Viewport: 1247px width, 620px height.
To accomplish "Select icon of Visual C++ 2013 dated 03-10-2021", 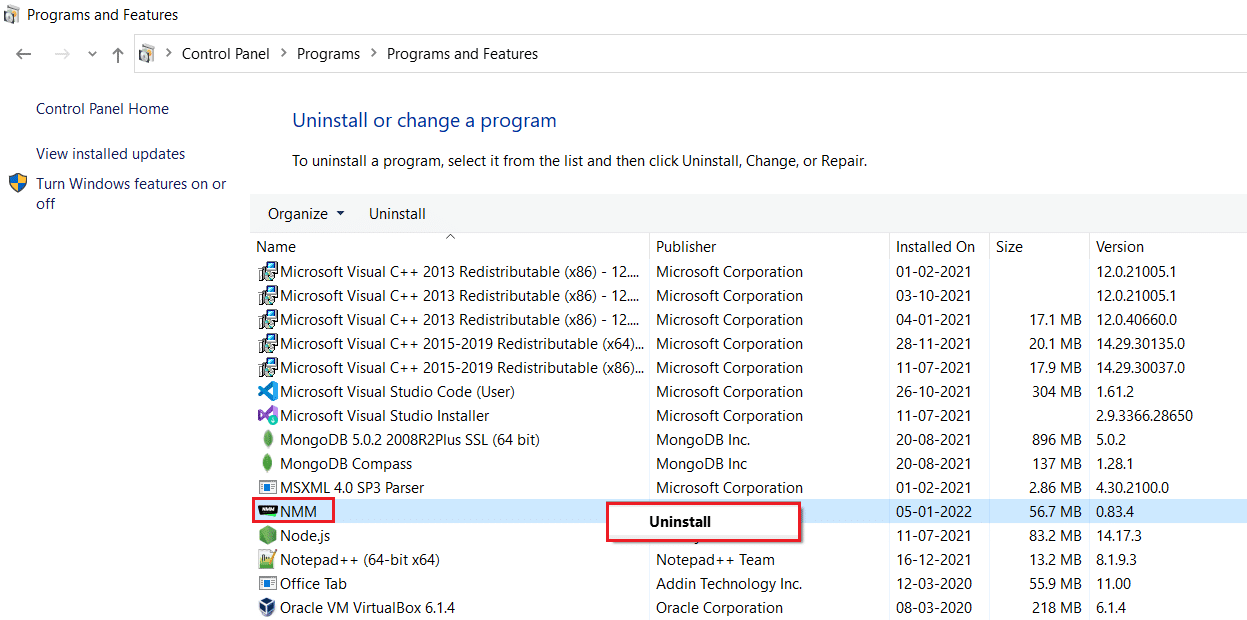I will (x=267, y=295).
